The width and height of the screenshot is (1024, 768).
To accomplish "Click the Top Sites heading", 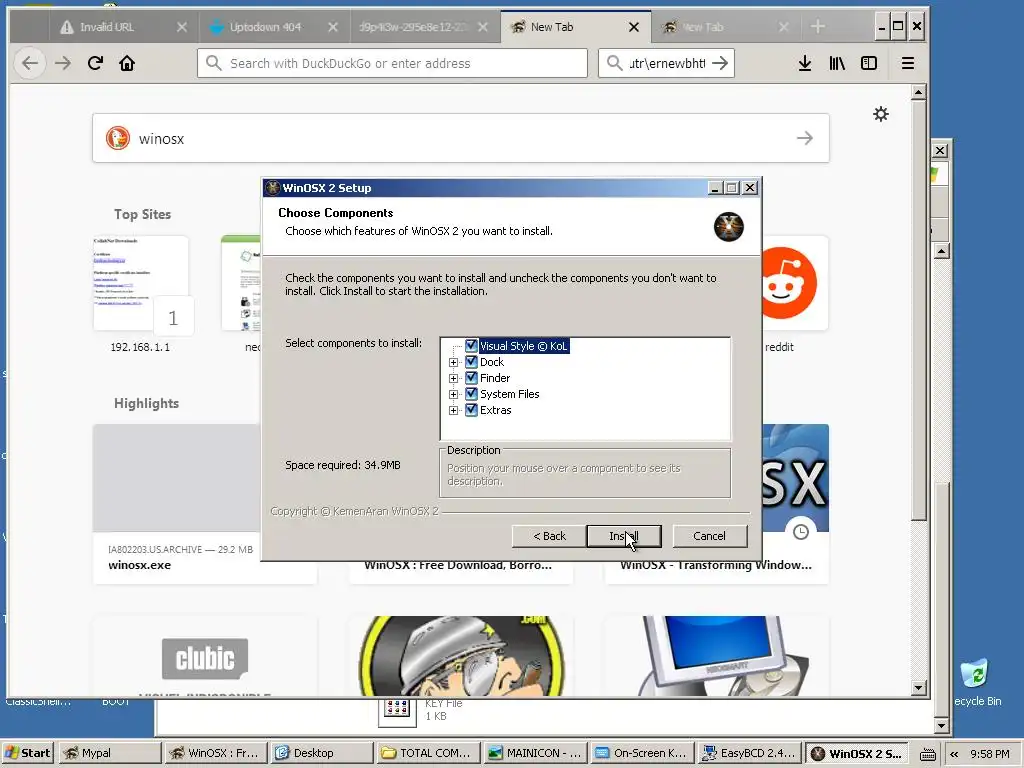I will point(142,214).
